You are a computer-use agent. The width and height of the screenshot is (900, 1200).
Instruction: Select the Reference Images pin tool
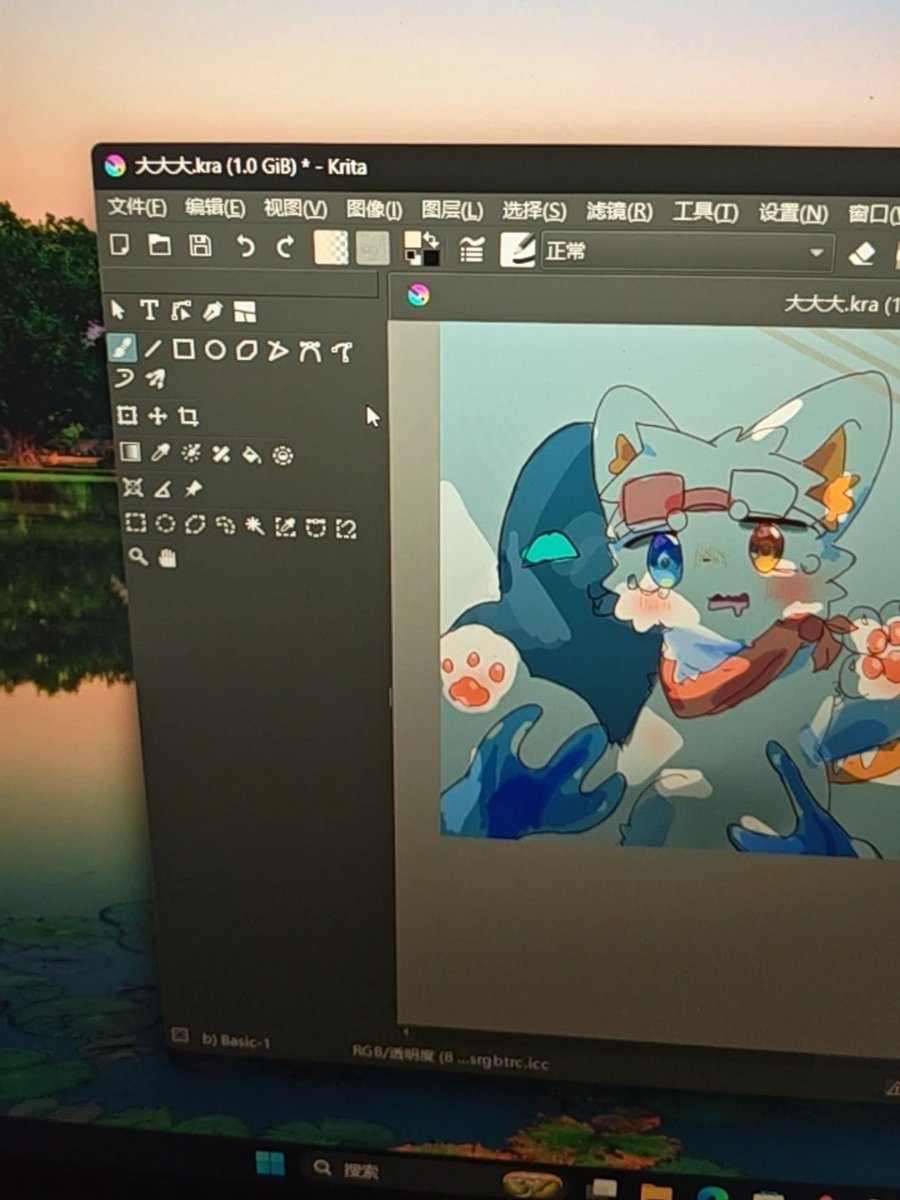(x=193, y=489)
